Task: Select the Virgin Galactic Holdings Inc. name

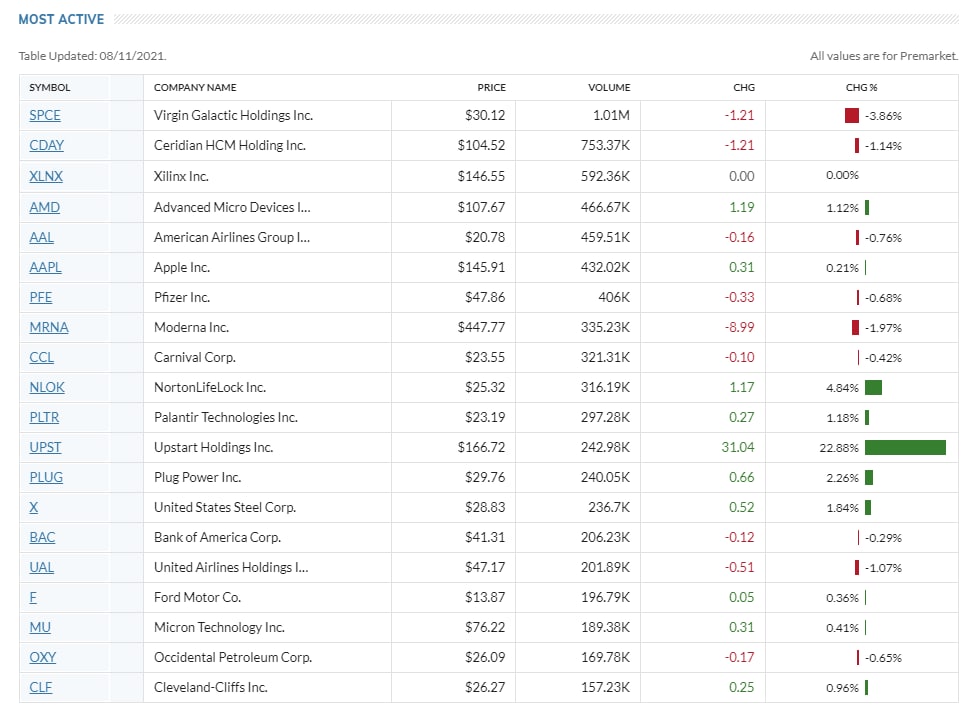Action: point(234,116)
